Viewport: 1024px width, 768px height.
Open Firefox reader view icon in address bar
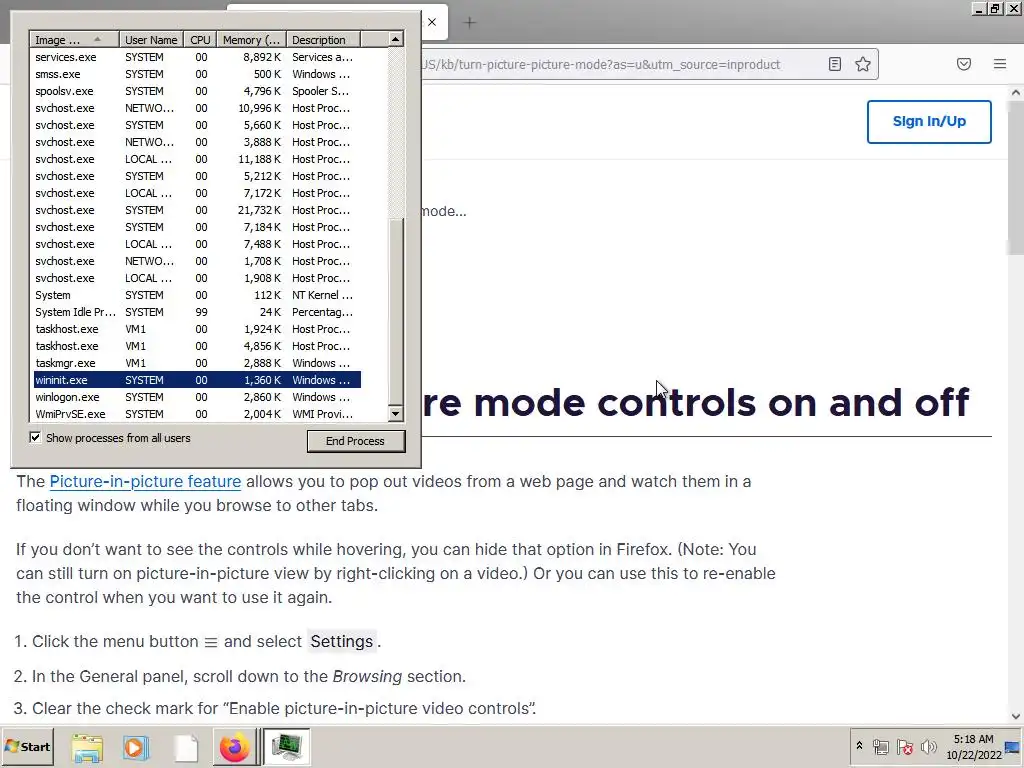tap(835, 64)
